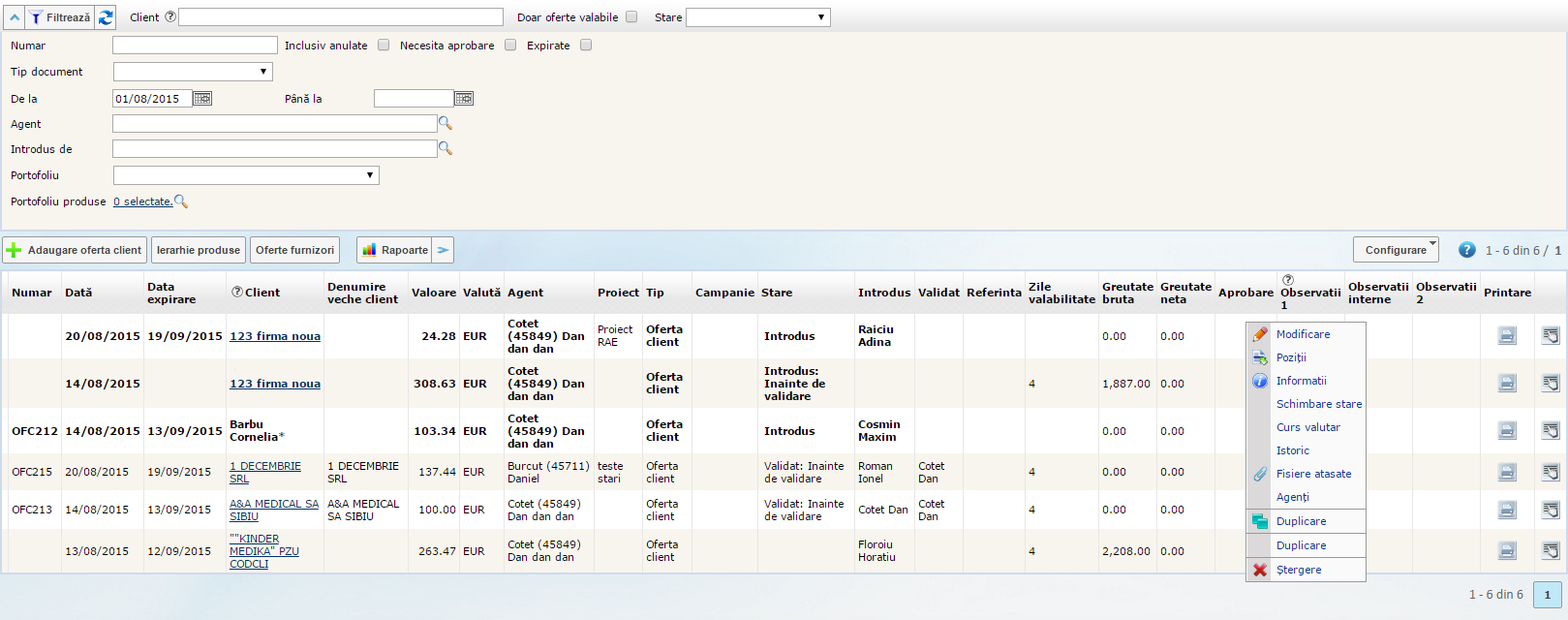Open the Configurare dropdown
Screen dimensions: 1568x620
tap(1395, 250)
